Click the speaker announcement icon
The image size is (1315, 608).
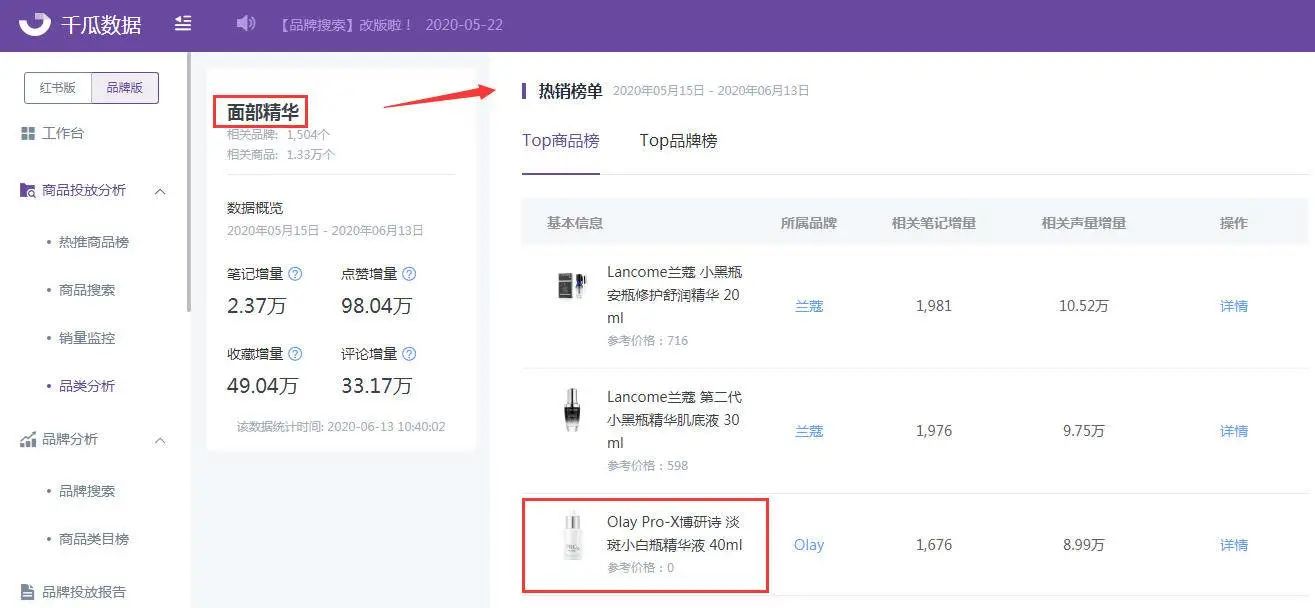(x=246, y=23)
